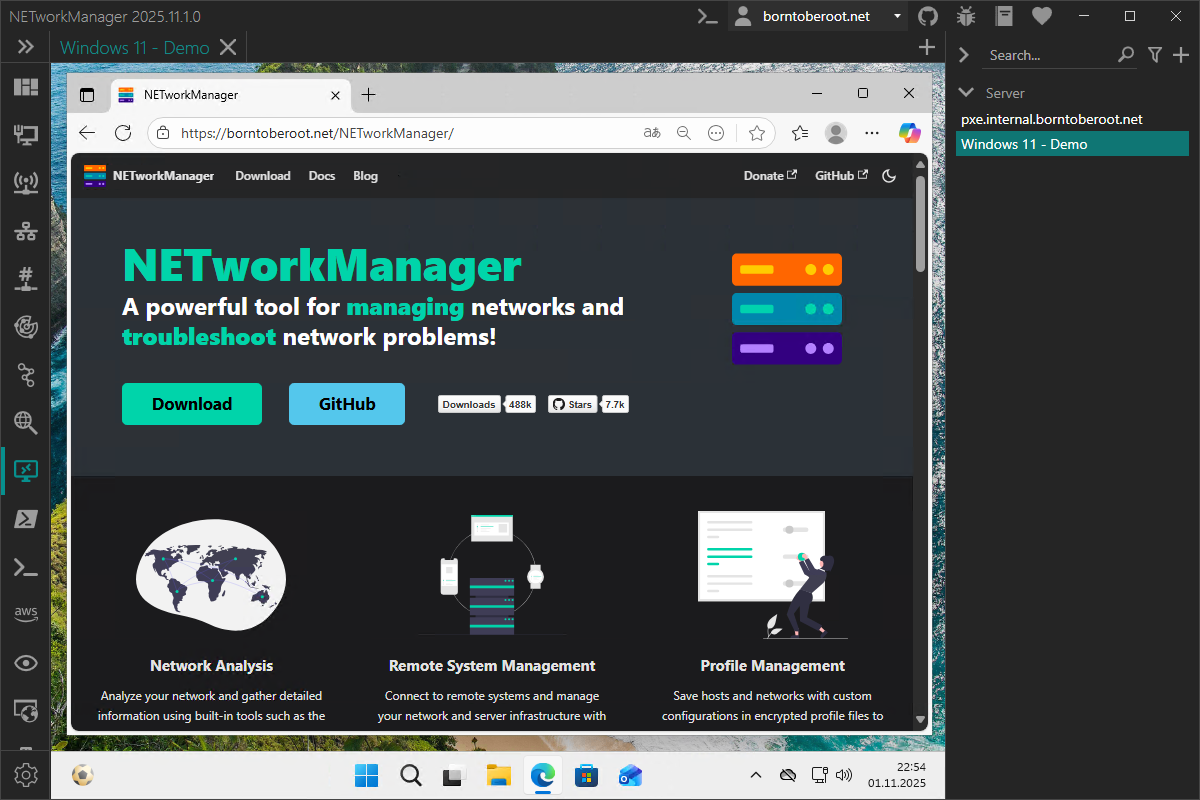Toggle the profile filter funnel
The image size is (1200, 800).
coord(1154,55)
